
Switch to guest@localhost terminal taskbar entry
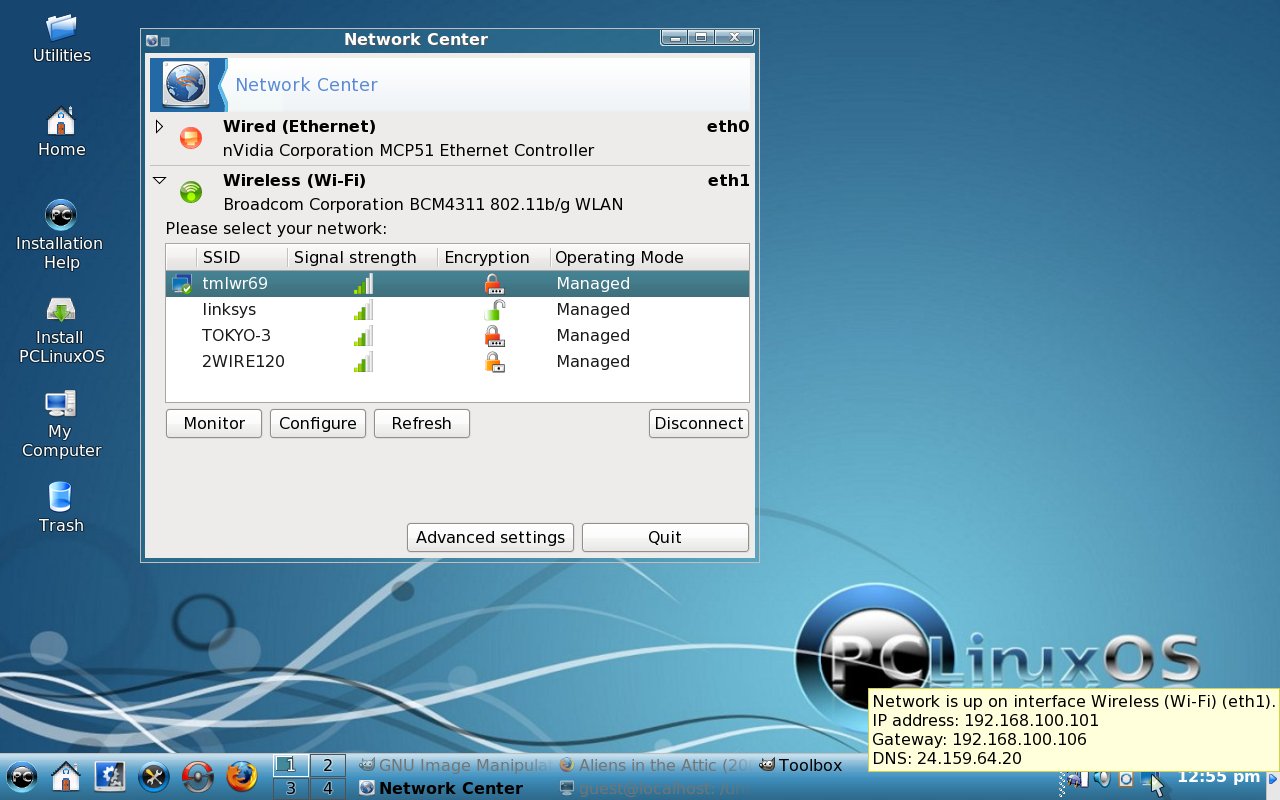pyautogui.click(x=654, y=788)
